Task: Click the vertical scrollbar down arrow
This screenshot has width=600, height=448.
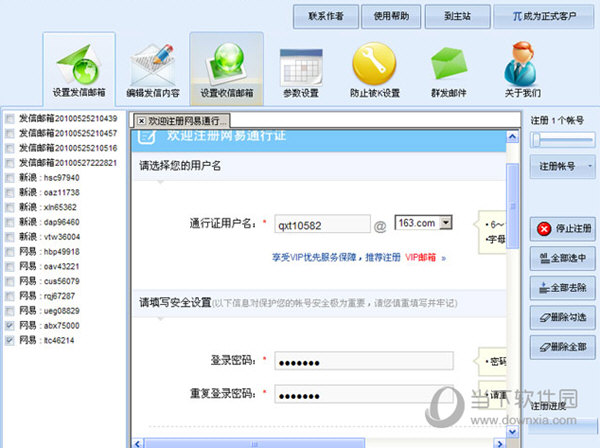Action: 512,432
